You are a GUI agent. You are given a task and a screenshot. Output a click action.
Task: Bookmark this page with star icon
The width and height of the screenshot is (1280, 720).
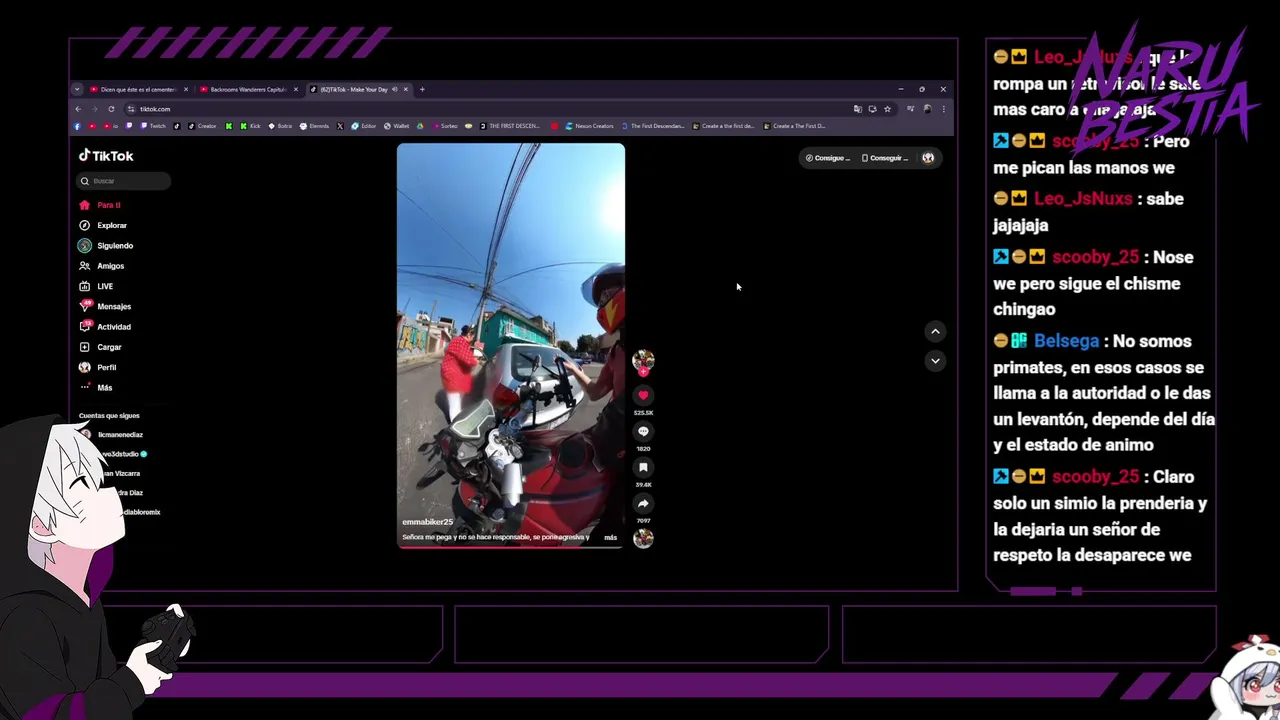click(887, 109)
